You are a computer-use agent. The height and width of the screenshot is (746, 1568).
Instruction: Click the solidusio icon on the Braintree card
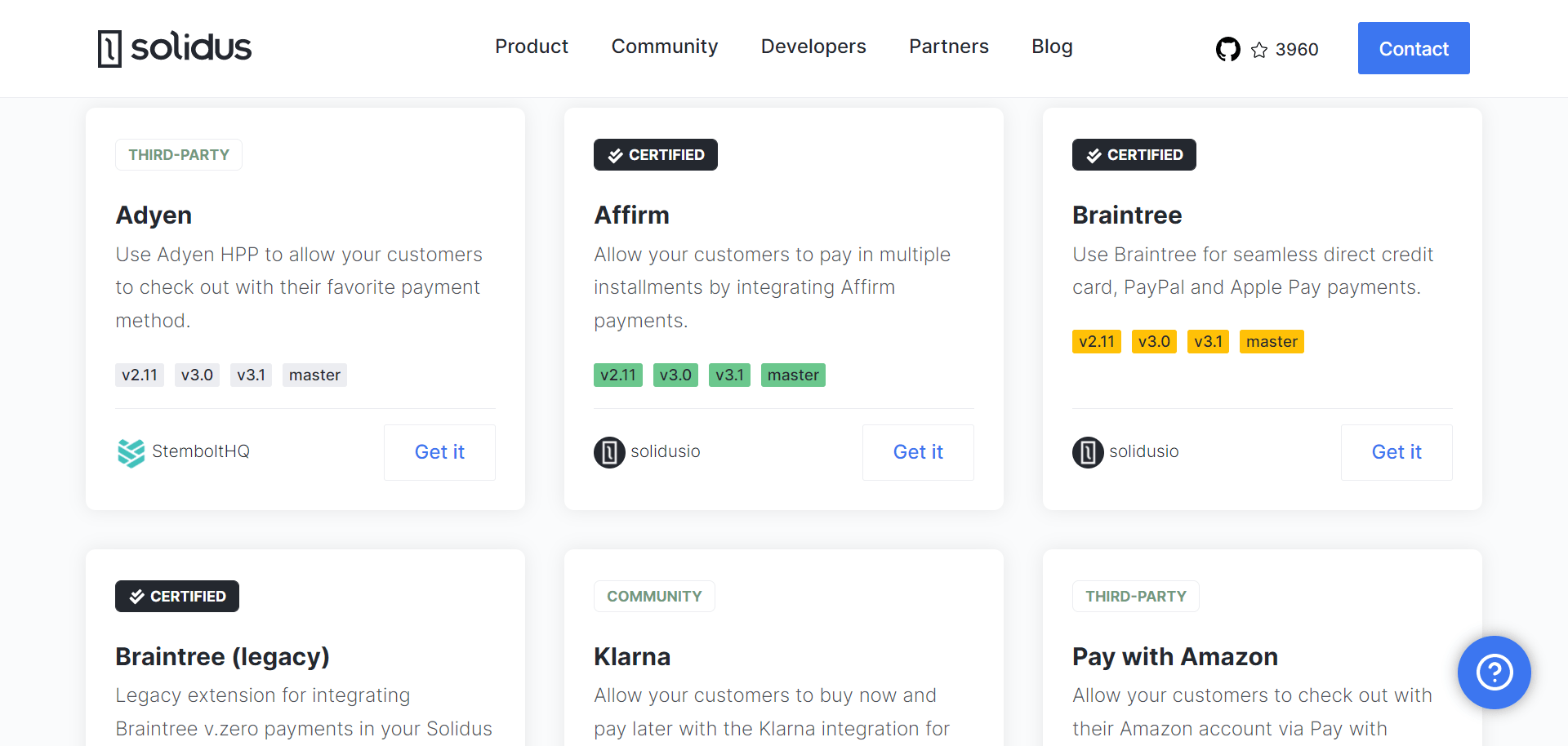click(1087, 451)
